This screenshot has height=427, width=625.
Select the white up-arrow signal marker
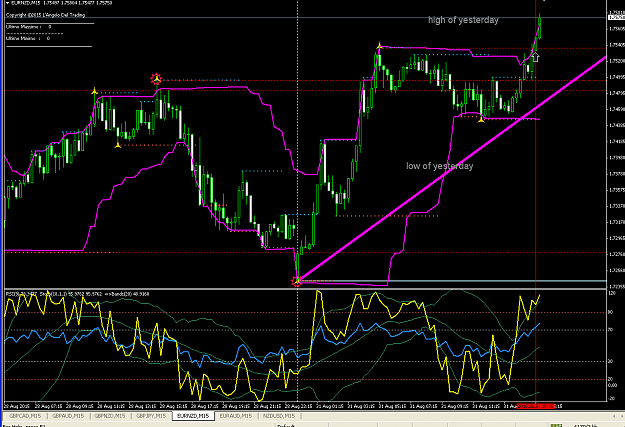click(536, 57)
